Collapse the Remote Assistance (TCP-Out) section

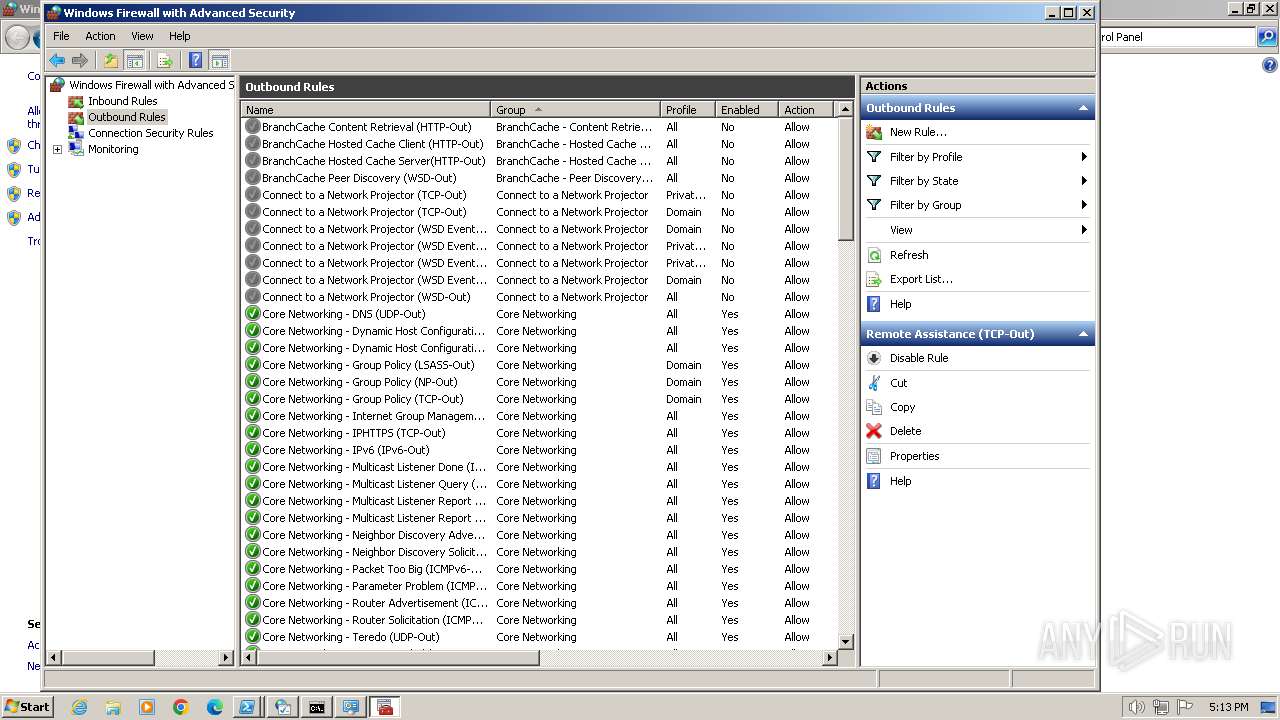point(1082,334)
